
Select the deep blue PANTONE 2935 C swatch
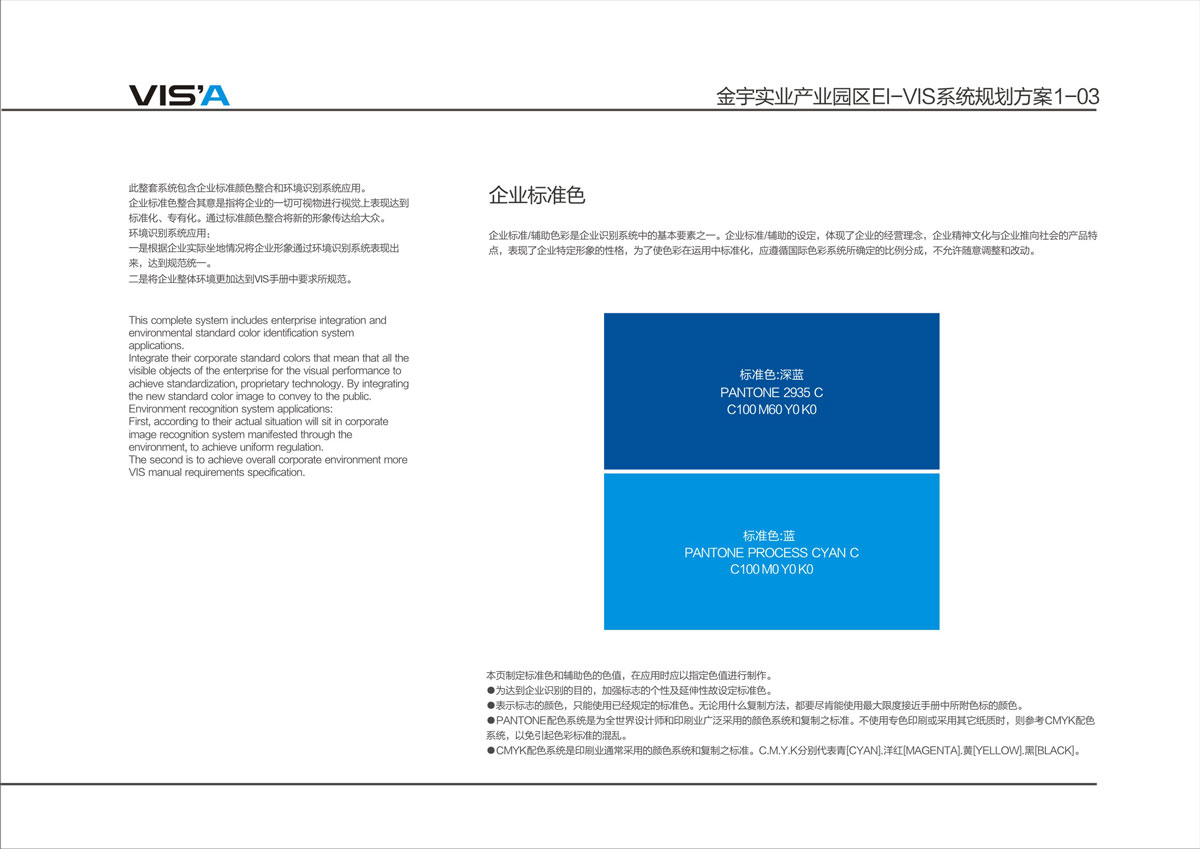(771, 390)
